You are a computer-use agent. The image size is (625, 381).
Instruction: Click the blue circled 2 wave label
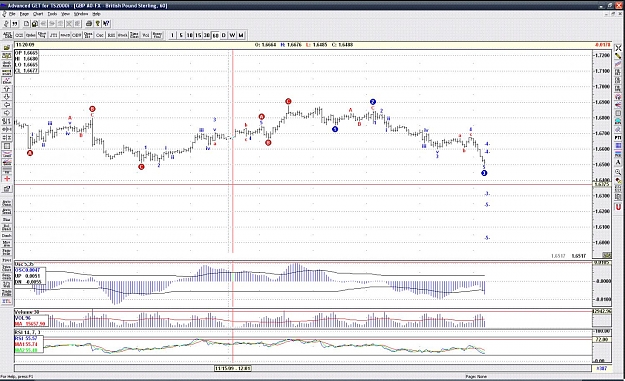click(373, 102)
